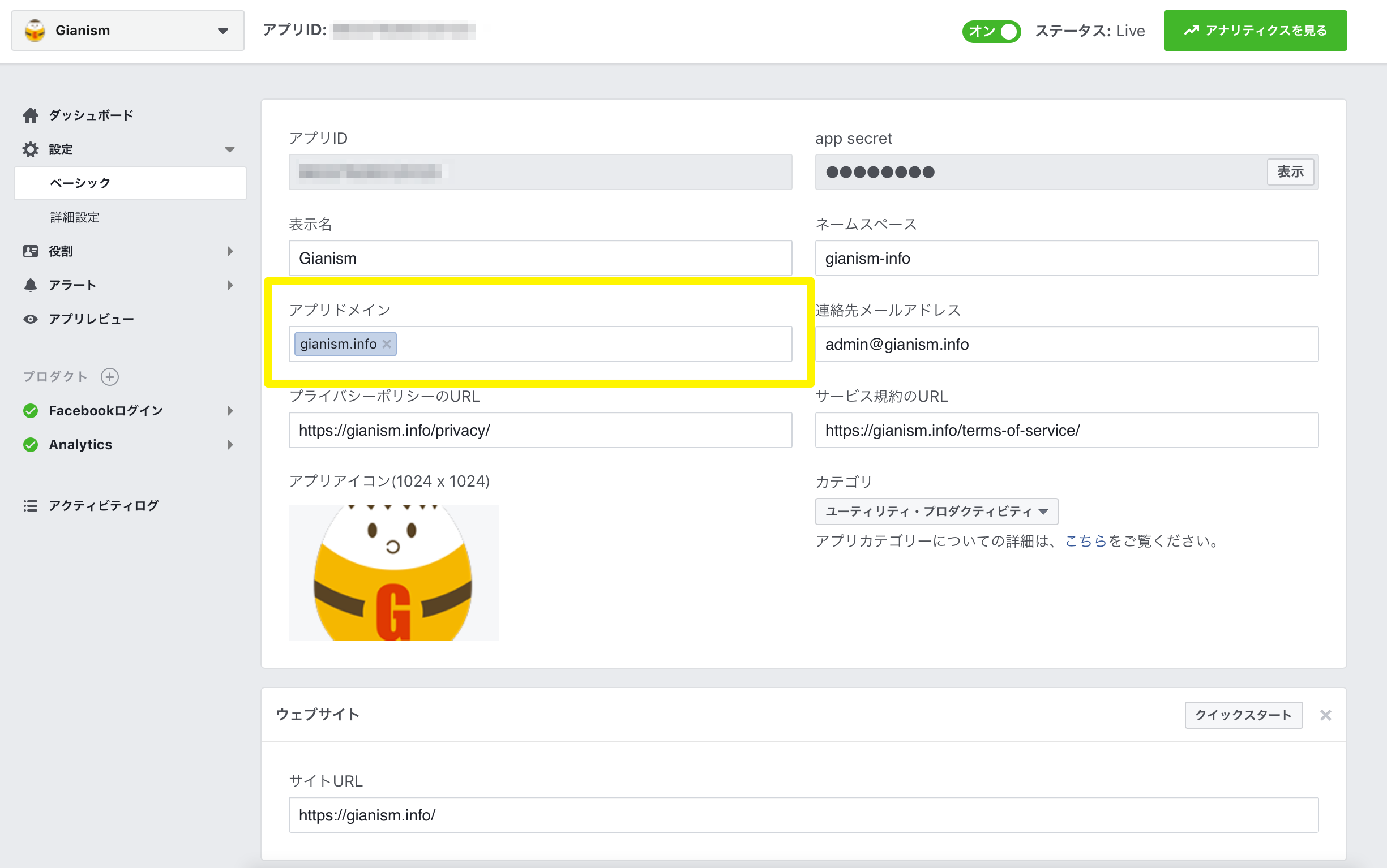The image size is (1387, 868).
Task: Click the アプリレビュー eye icon
Action: pos(31,319)
